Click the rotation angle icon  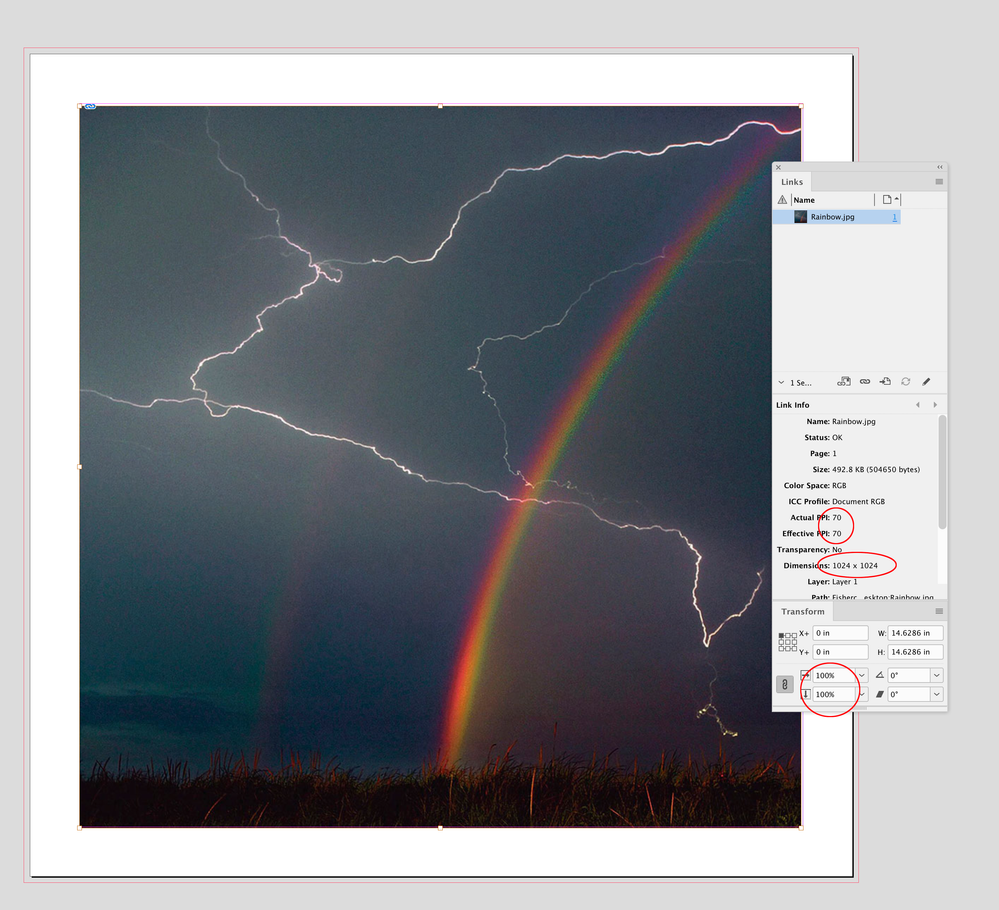point(879,675)
